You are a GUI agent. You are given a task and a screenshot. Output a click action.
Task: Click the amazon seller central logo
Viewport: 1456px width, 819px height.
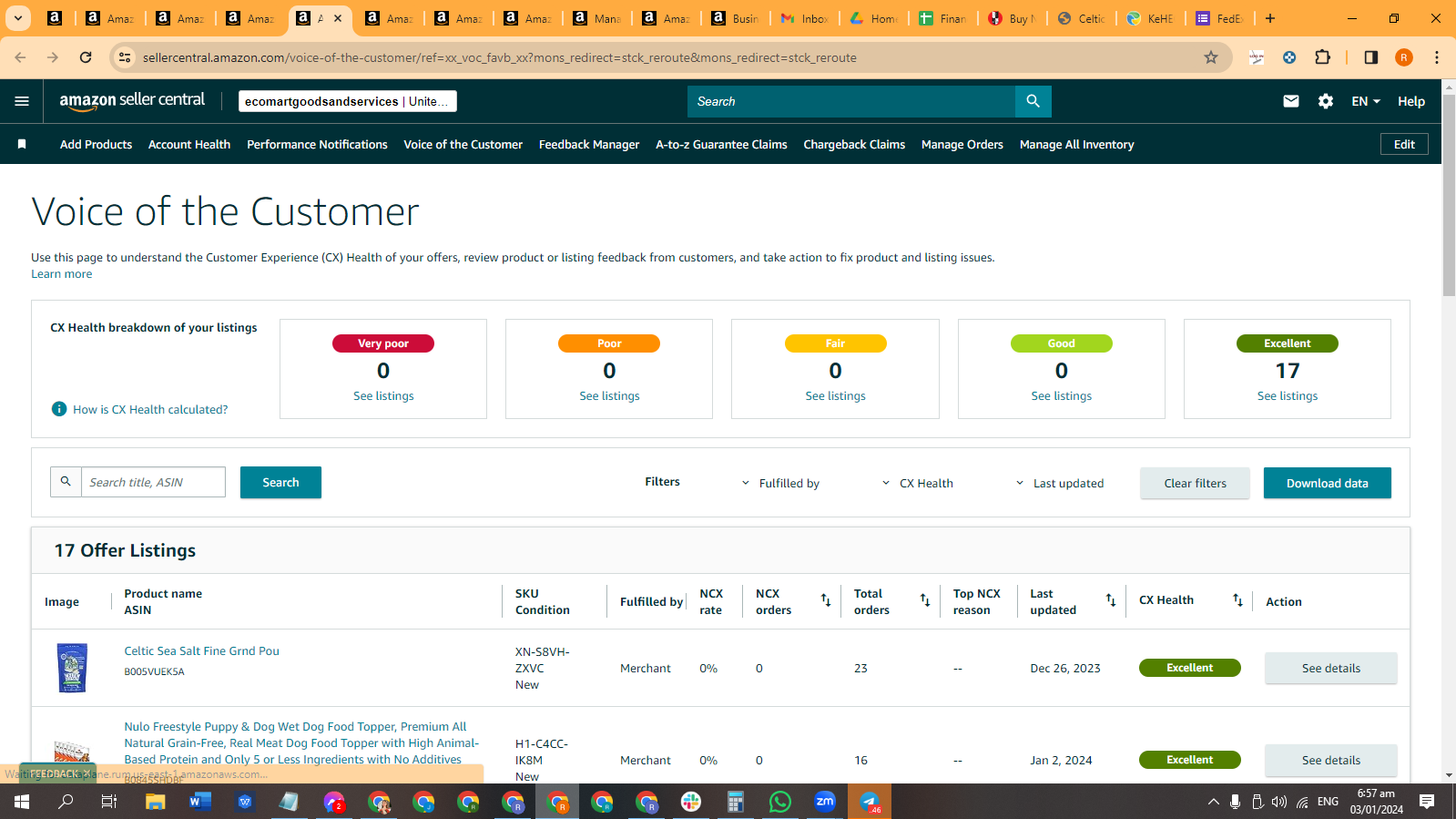(132, 101)
